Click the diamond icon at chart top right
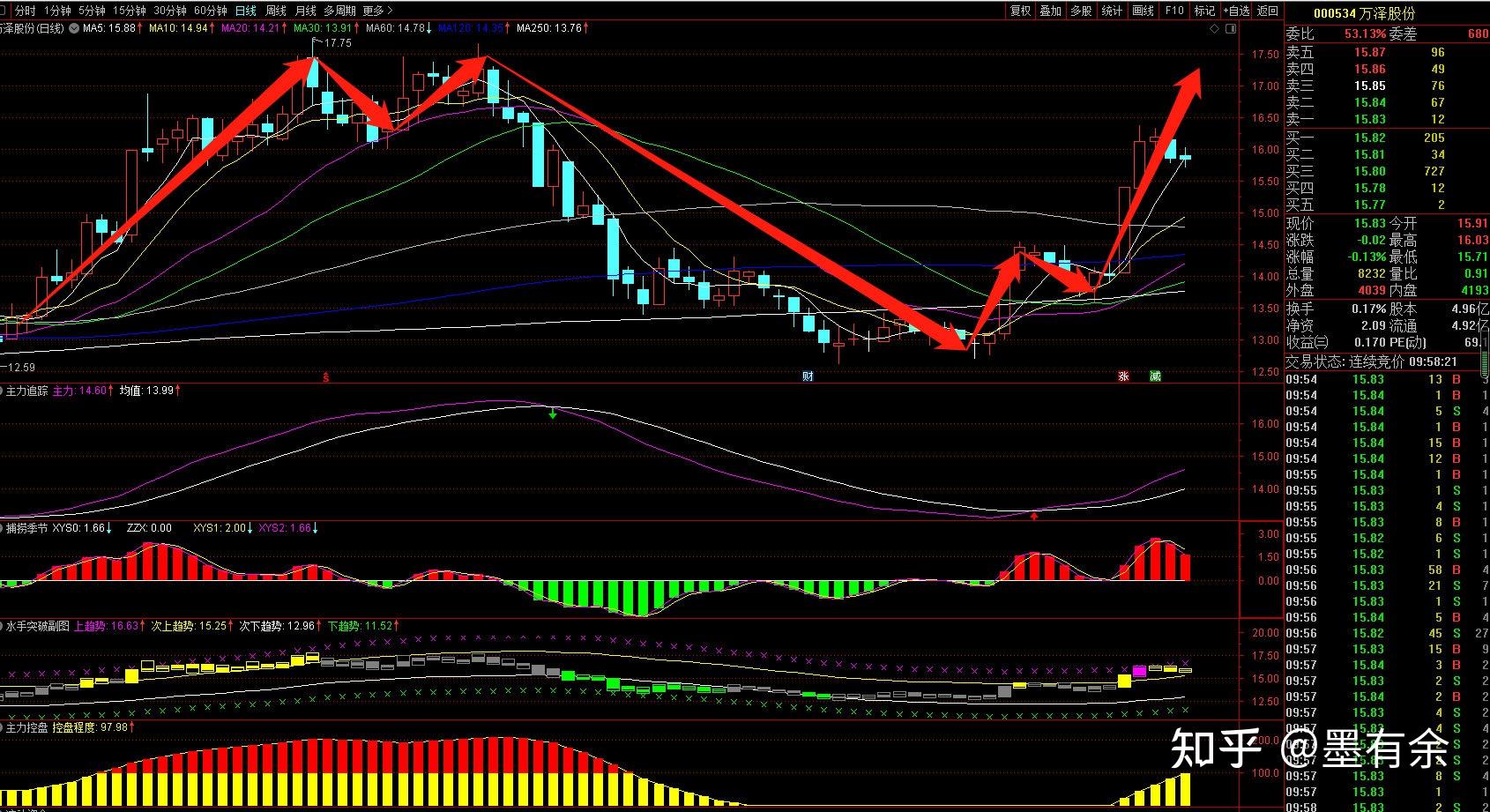 pyautogui.click(x=1214, y=29)
